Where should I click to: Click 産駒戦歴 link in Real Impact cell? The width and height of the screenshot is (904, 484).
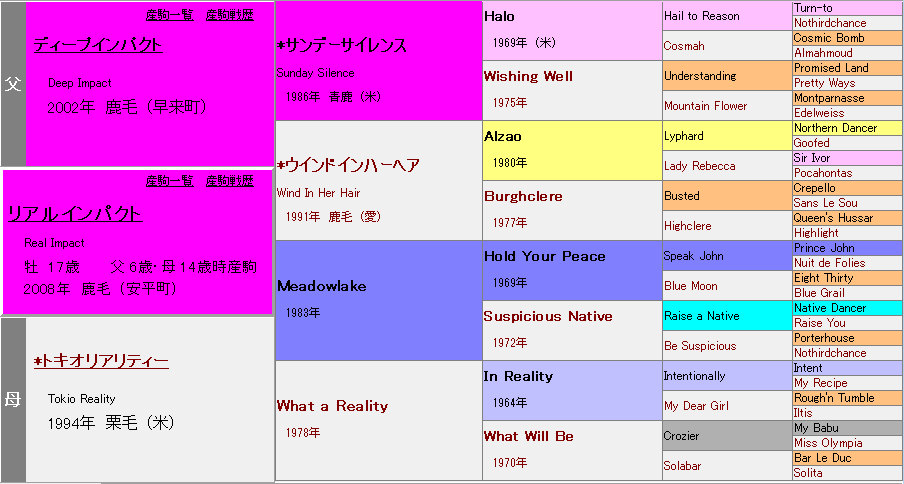pyautogui.click(x=229, y=181)
